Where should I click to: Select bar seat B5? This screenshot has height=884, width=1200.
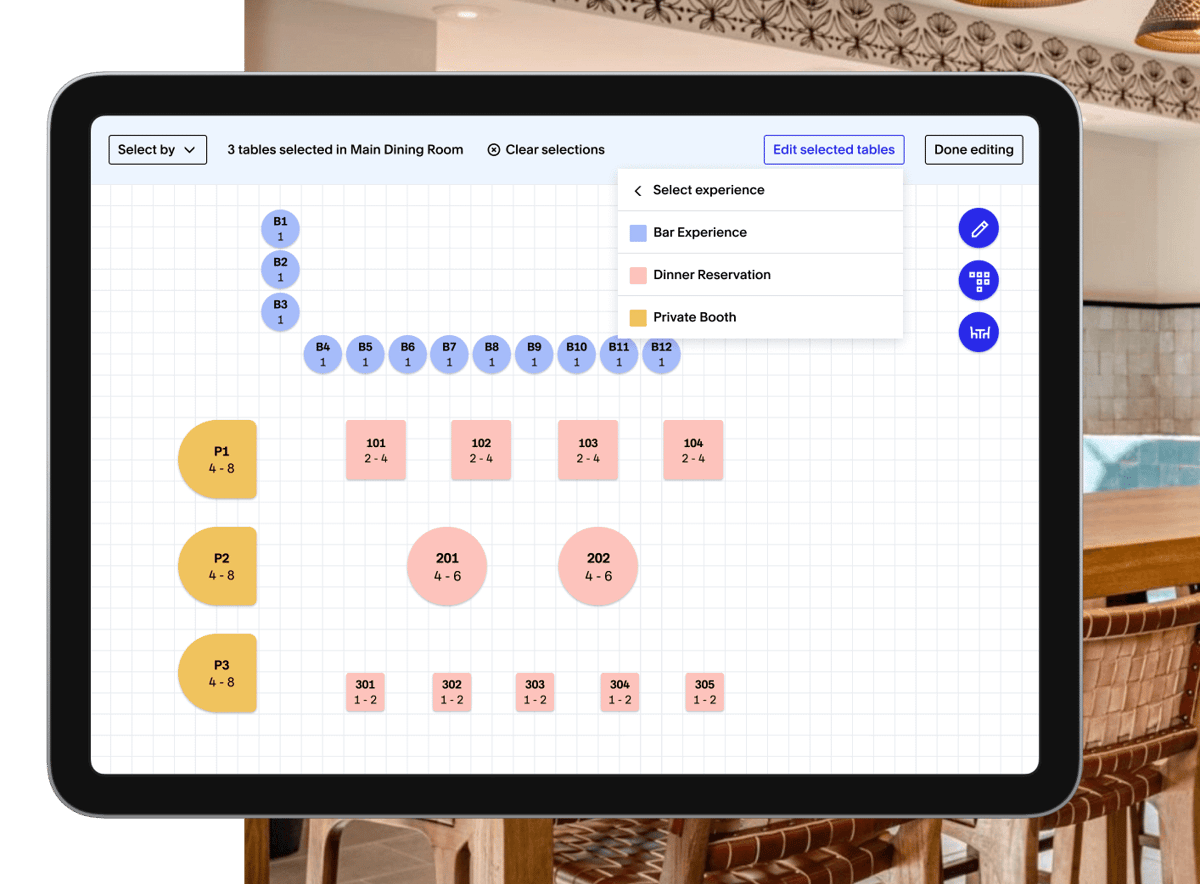(365, 354)
